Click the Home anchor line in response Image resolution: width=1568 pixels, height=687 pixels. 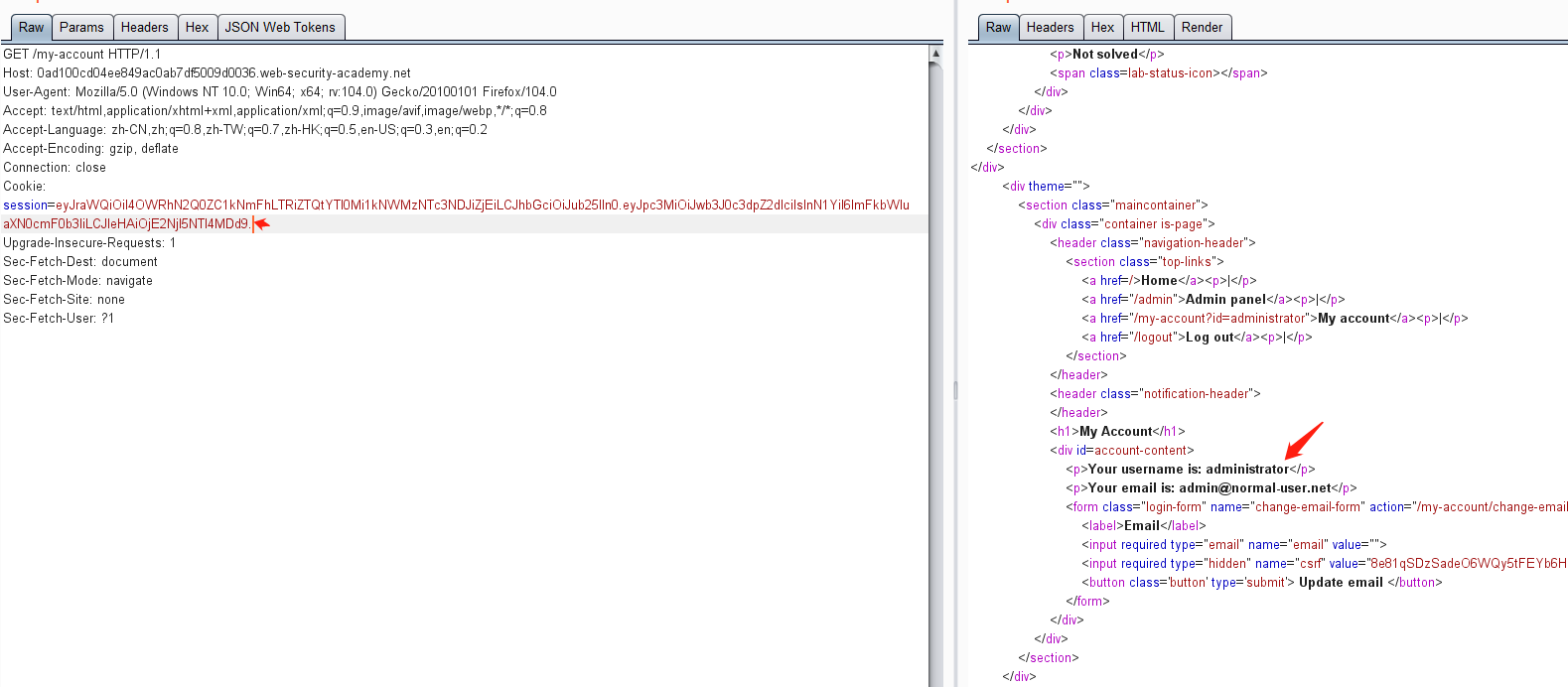[1169, 281]
